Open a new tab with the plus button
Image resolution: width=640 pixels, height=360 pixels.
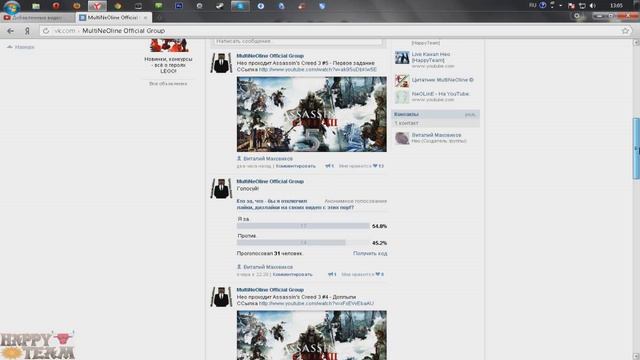(159, 18)
